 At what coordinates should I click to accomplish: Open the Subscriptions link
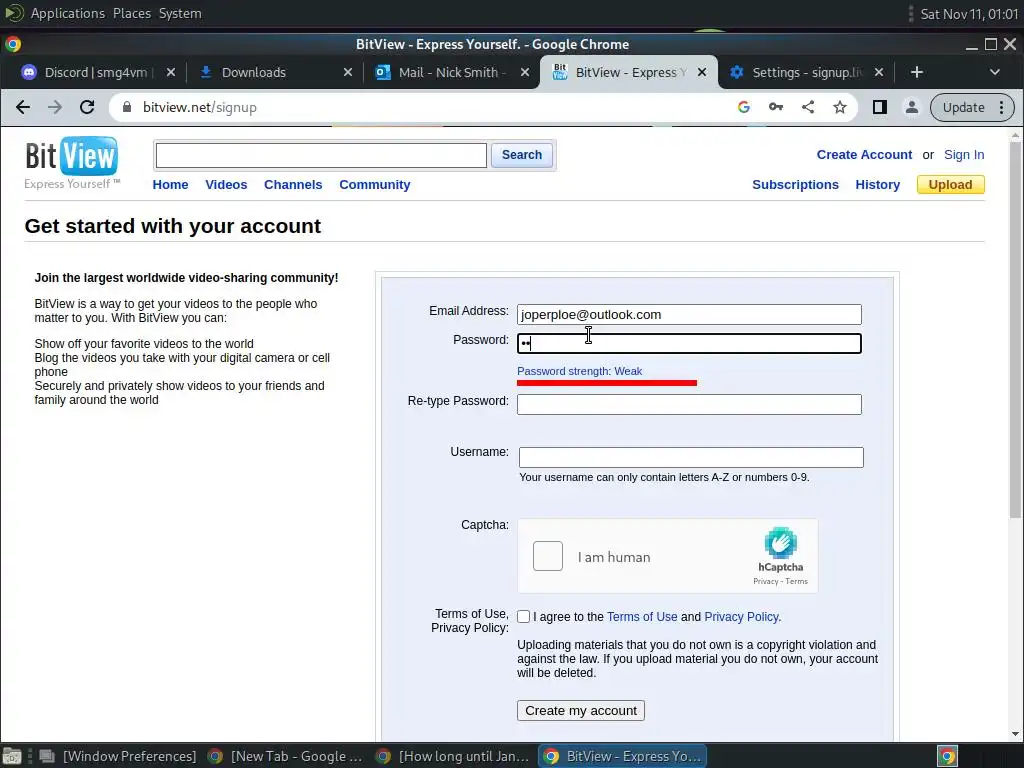795,185
